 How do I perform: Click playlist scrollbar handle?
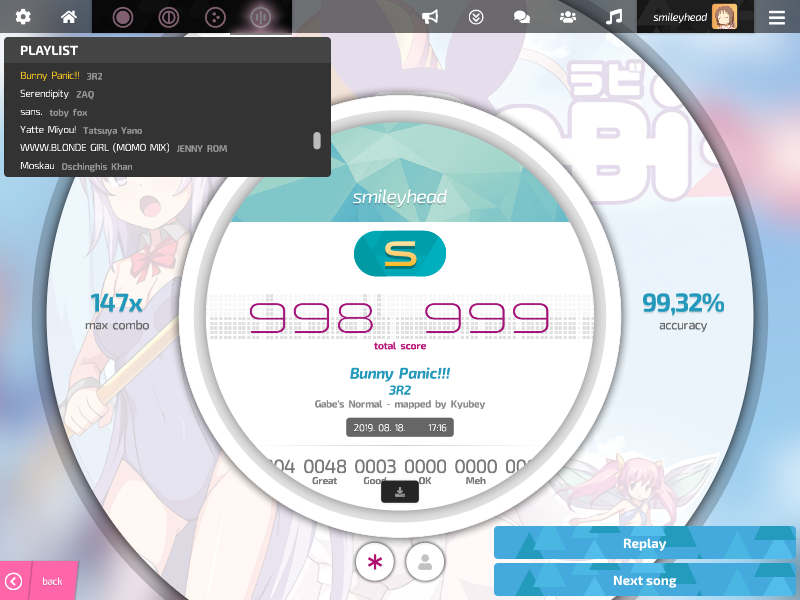pos(317,141)
